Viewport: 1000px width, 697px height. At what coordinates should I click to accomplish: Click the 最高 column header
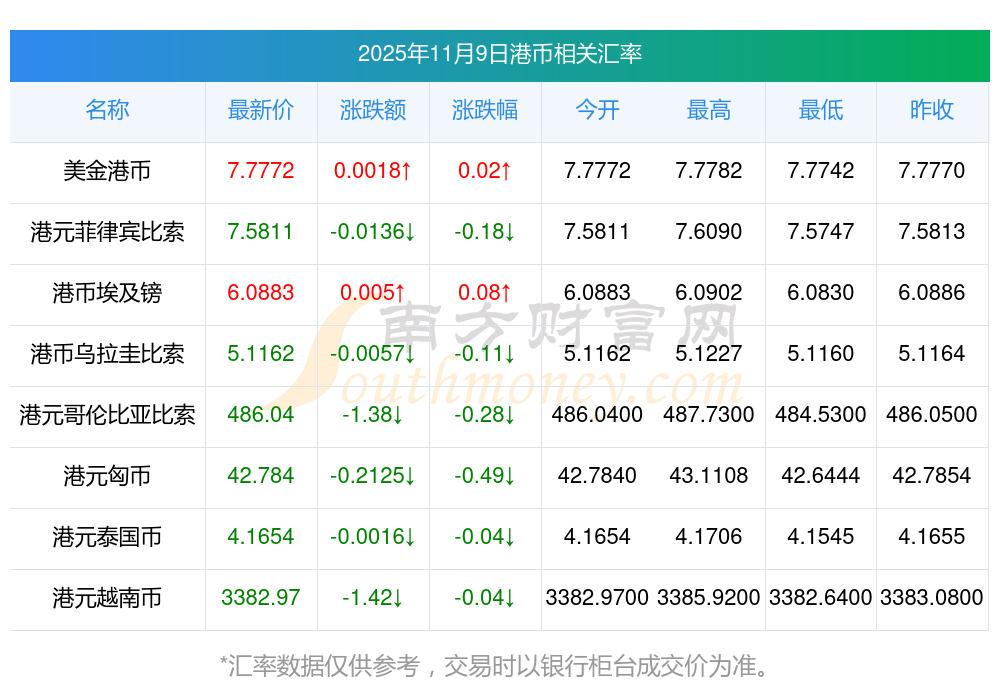click(x=709, y=110)
